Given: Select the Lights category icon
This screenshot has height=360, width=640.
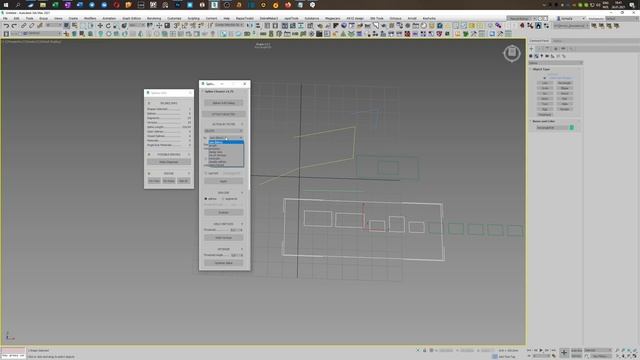Looking at the screenshot, I should click(x=542, y=56).
